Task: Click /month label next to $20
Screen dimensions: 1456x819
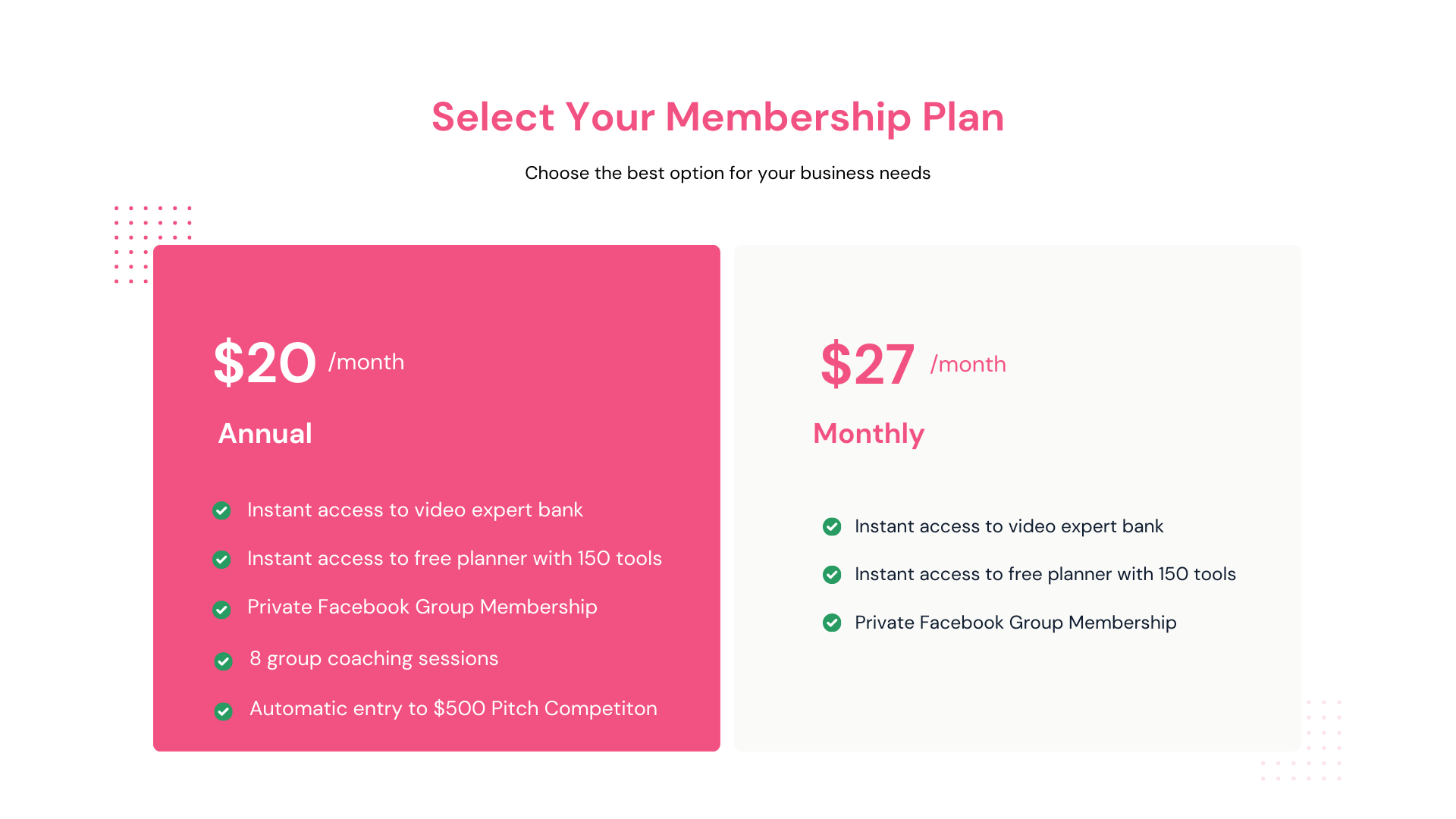Action: point(366,362)
